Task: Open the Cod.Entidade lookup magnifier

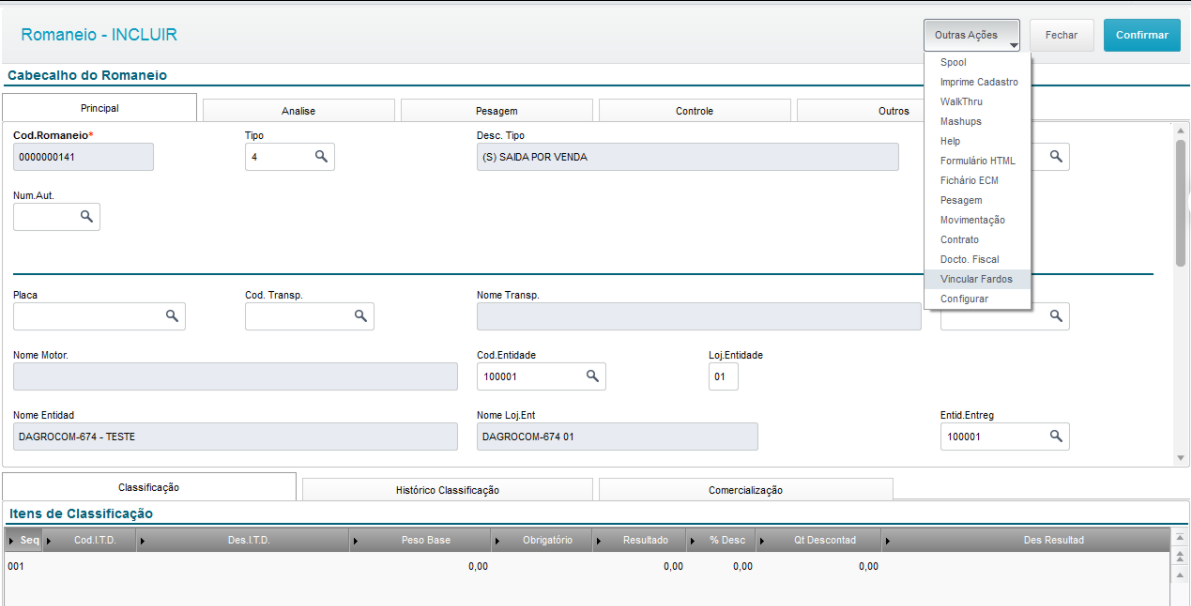Action: (x=592, y=375)
